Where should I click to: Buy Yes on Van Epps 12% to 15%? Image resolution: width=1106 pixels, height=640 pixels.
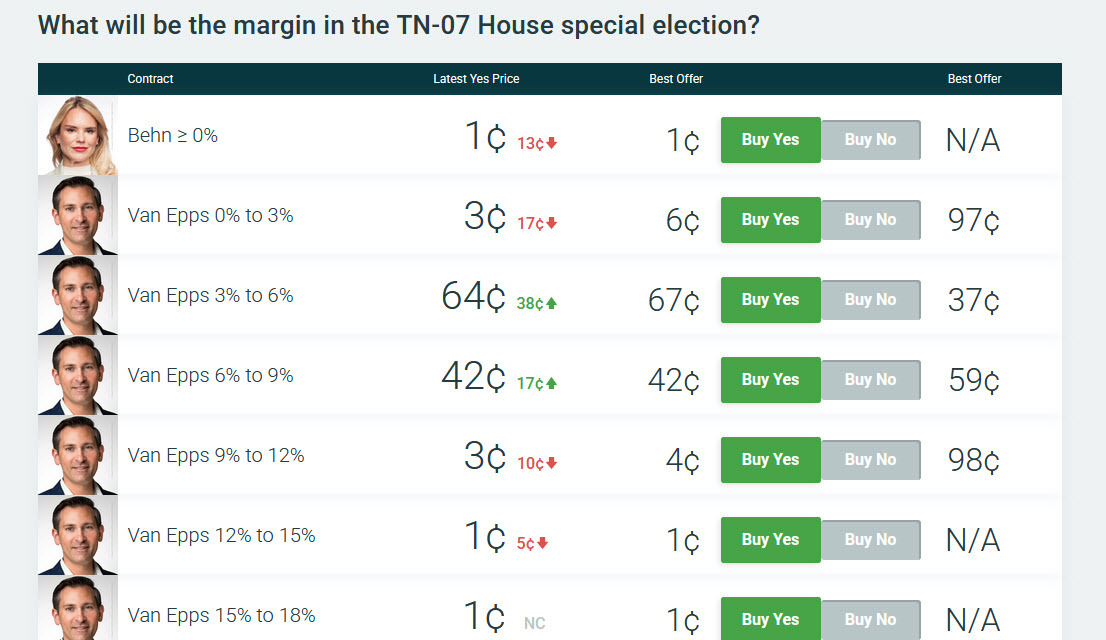pyautogui.click(x=770, y=539)
